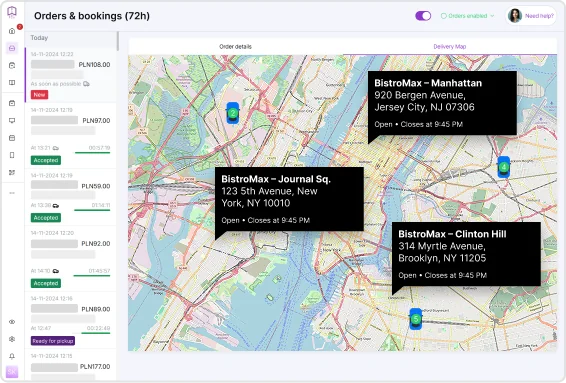Image resolution: width=566 pixels, height=383 pixels.
Task: Open the calendar bookings icon in sidebar
Action: pos(12,103)
